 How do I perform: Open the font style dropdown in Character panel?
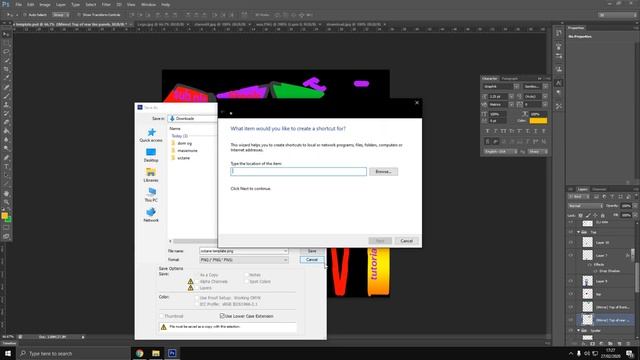coord(545,87)
